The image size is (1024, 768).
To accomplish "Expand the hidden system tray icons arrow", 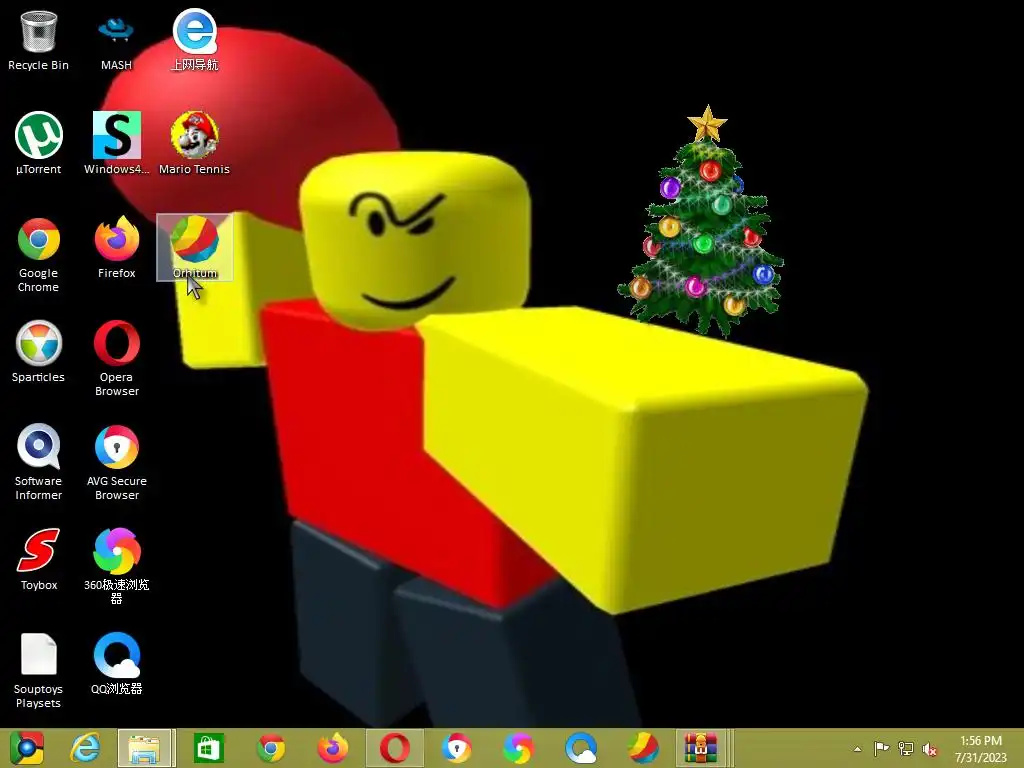I will 857,749.
